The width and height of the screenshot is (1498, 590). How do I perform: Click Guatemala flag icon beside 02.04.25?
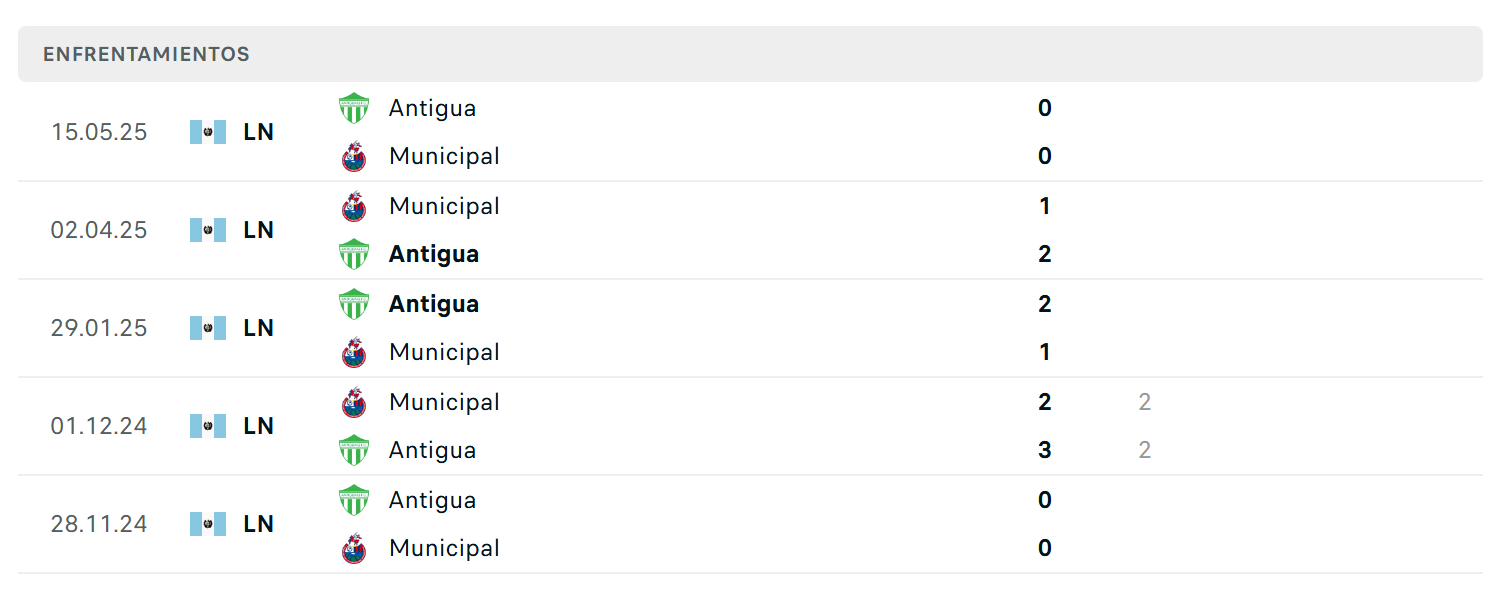pyautogui.click(x=208, y=230)
